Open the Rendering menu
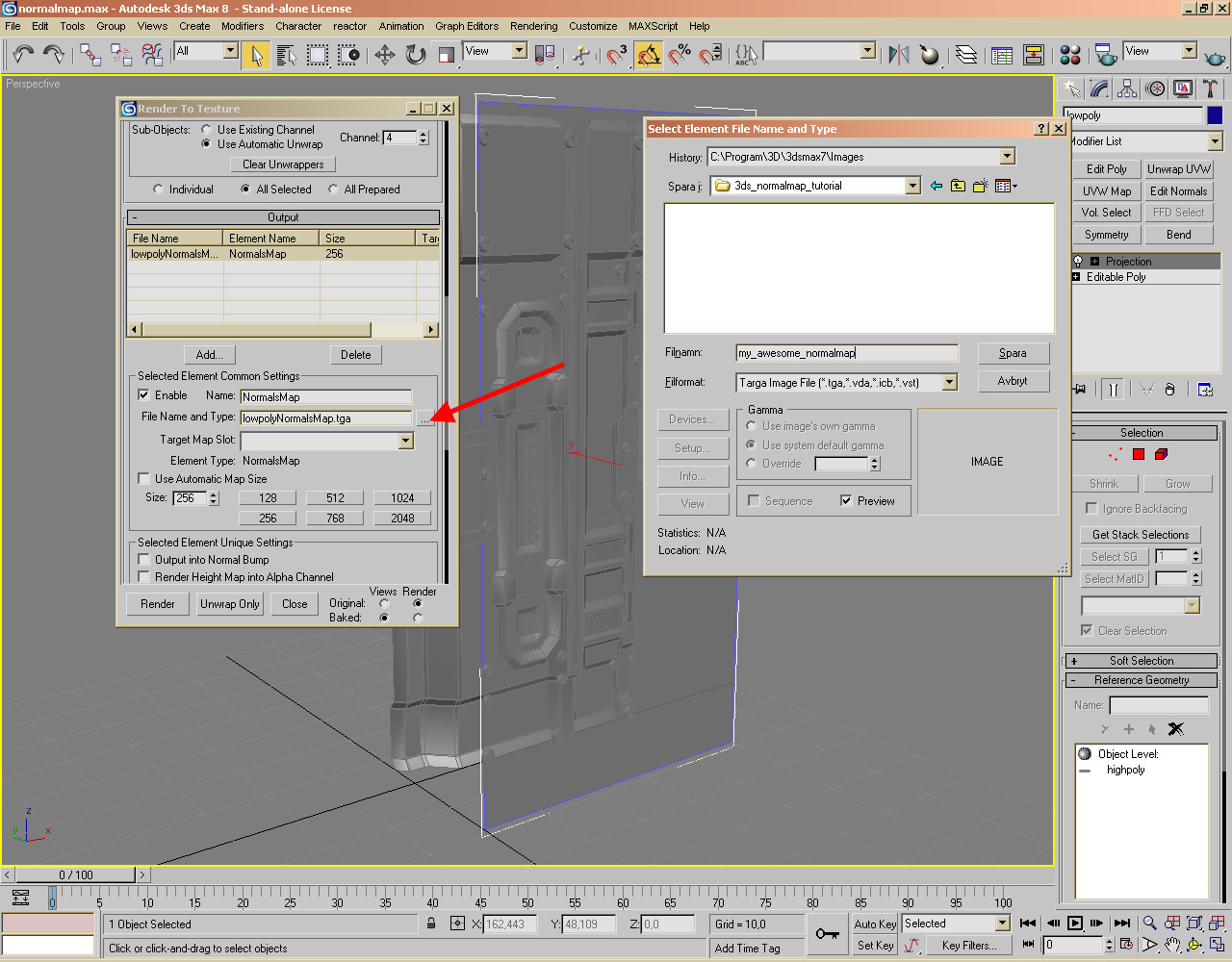Screen dimensions: 1232x962 [x=533, y=26]
